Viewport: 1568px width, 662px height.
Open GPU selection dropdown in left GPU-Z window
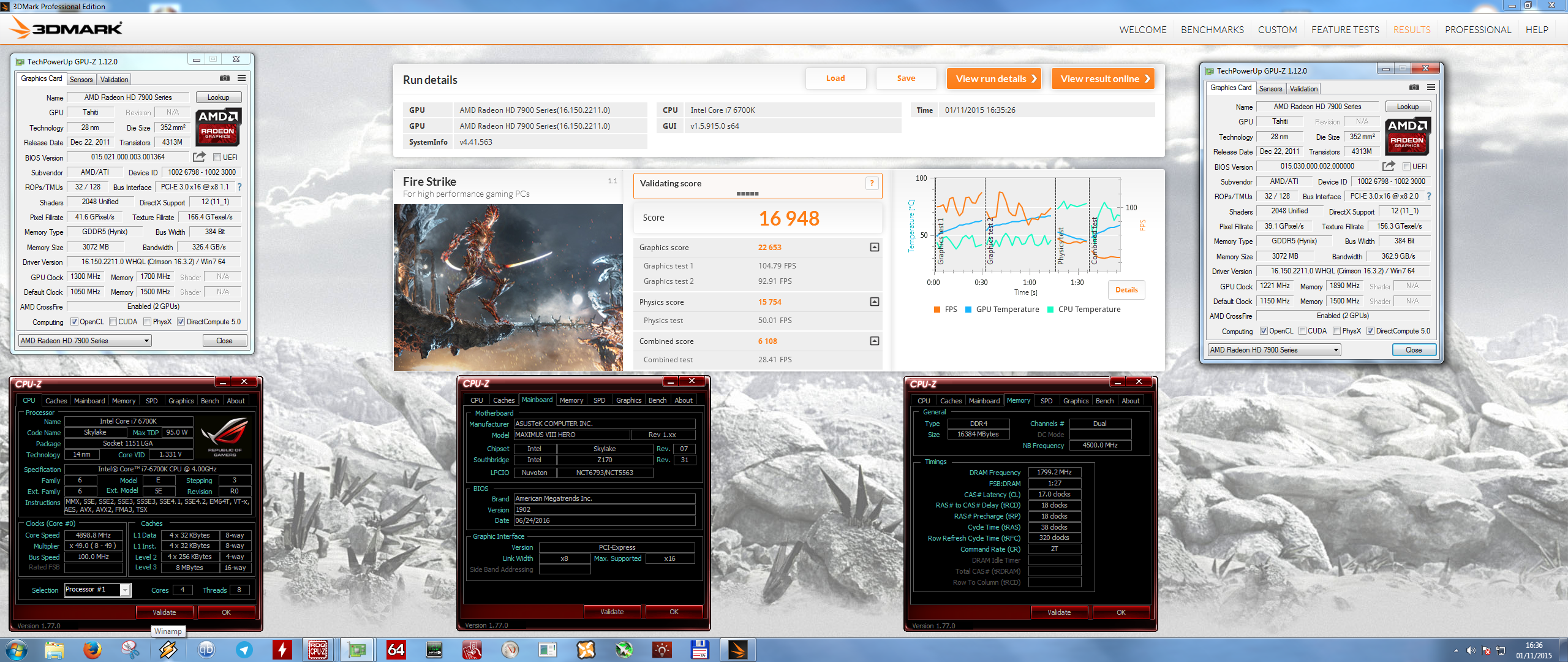point(85,341)
